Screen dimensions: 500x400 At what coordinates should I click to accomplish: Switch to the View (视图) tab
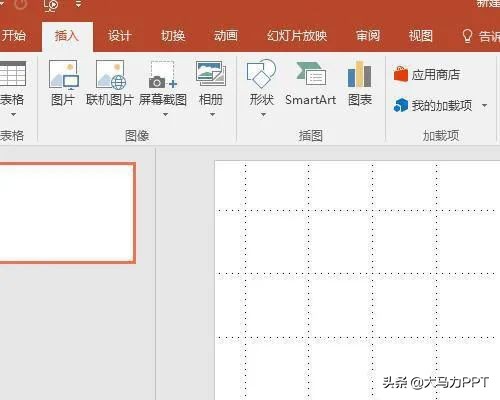click(421, 35)
